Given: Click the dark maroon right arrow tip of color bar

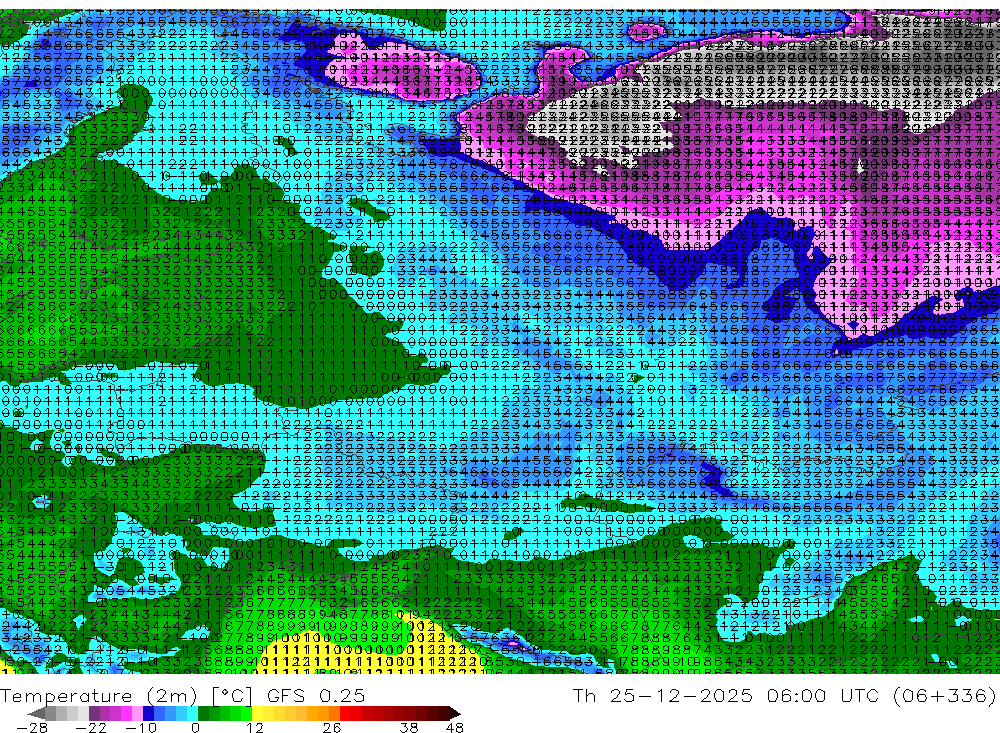Looking at the screenshot, I should pos(455,714).
